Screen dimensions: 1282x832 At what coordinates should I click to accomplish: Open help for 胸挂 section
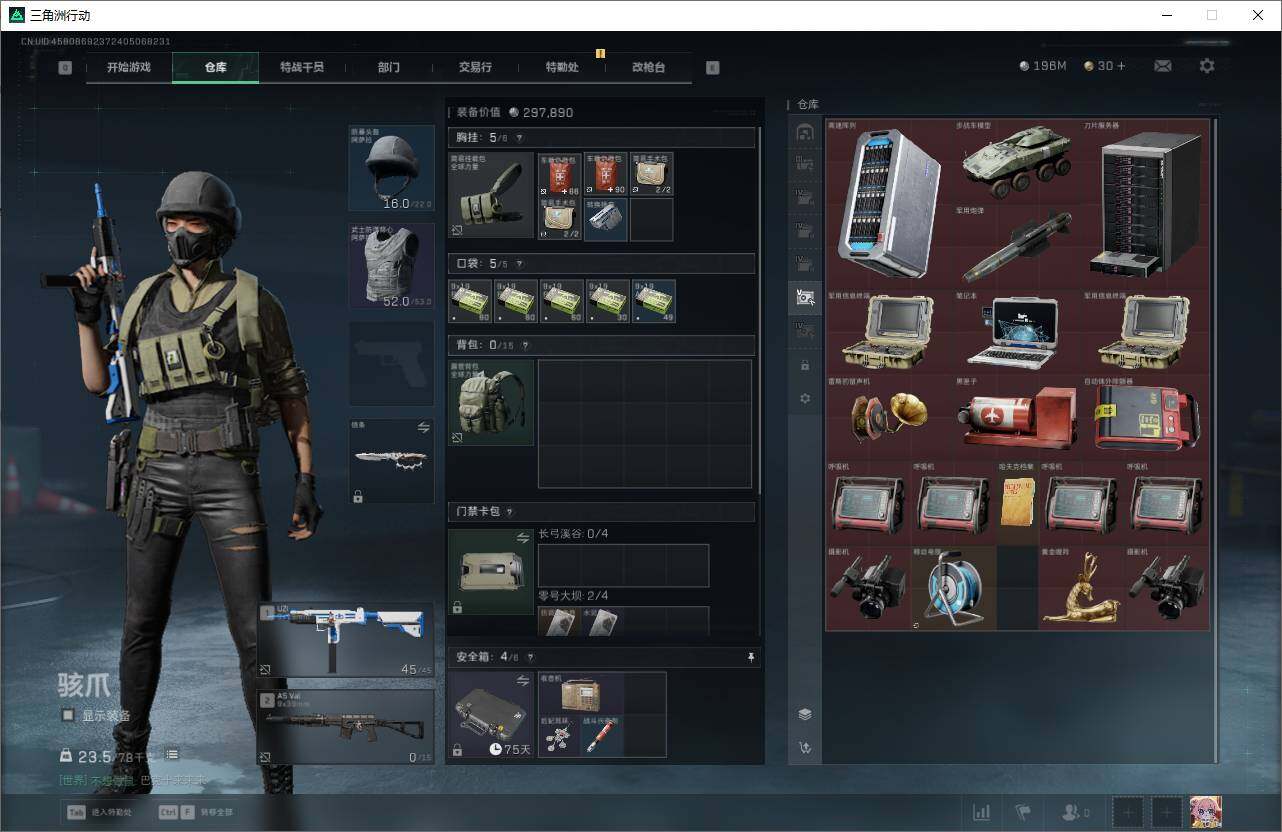[519, 138]
